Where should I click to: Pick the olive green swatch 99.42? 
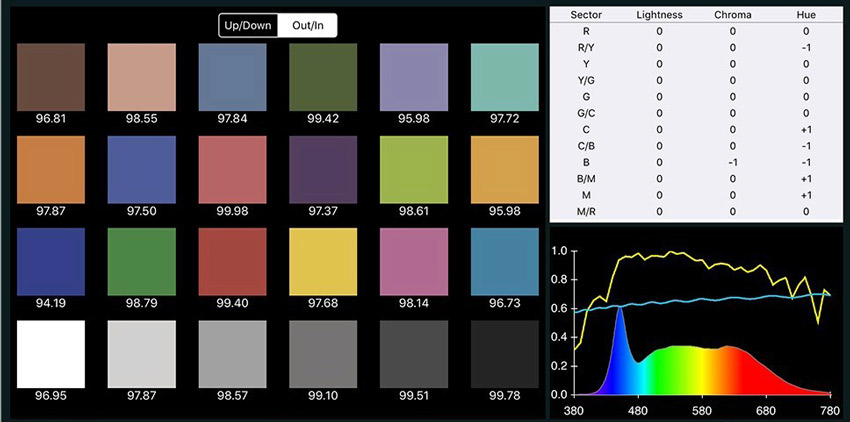(x=323, y=78)
